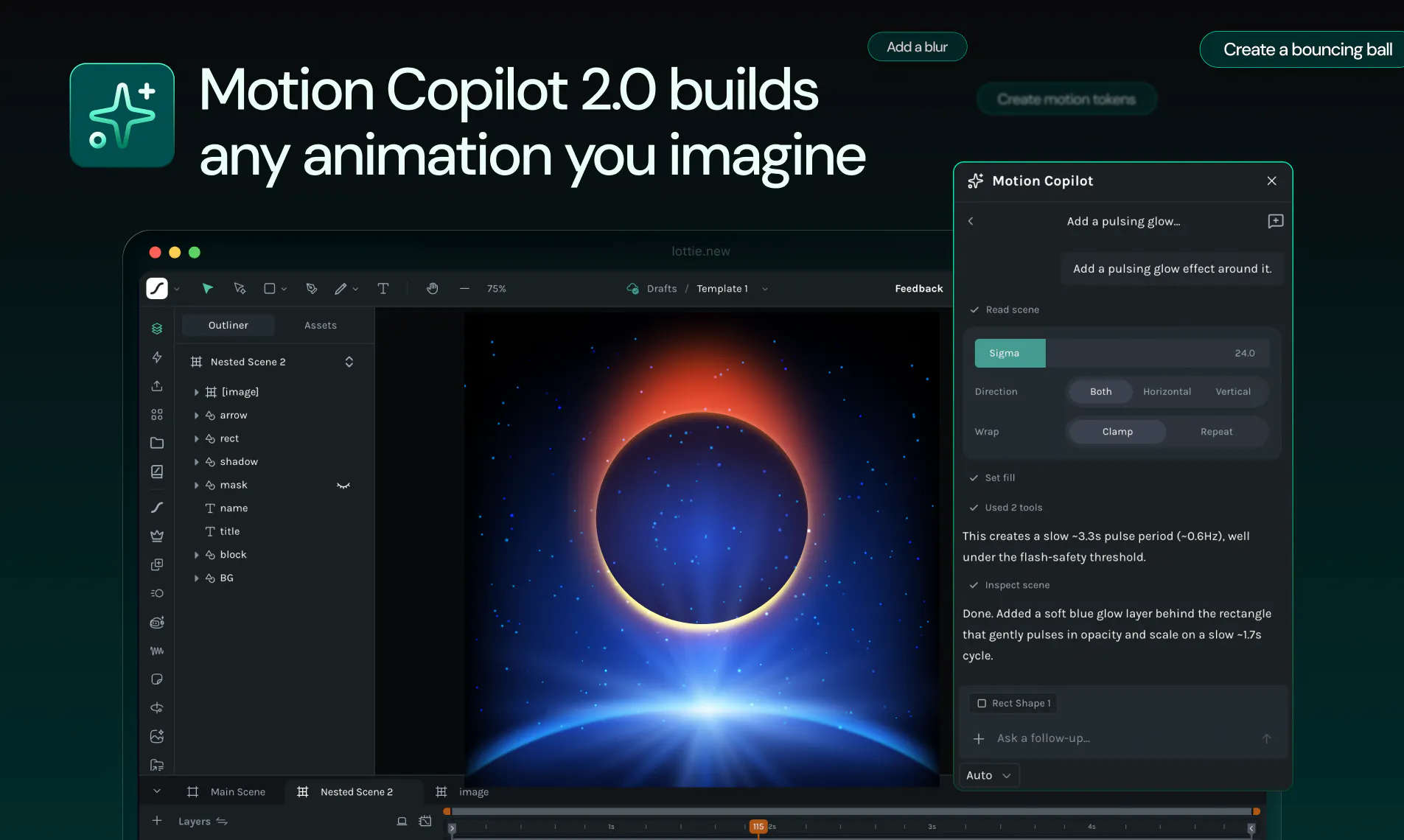This screenshot has width=1404, height=840.
Task: Set Direction to Horizontal
Action: 1167,392
